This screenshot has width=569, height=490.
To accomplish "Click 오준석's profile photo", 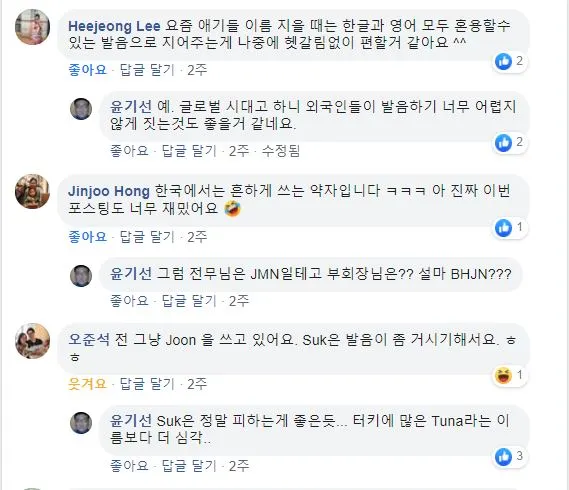I will [32, 341].
